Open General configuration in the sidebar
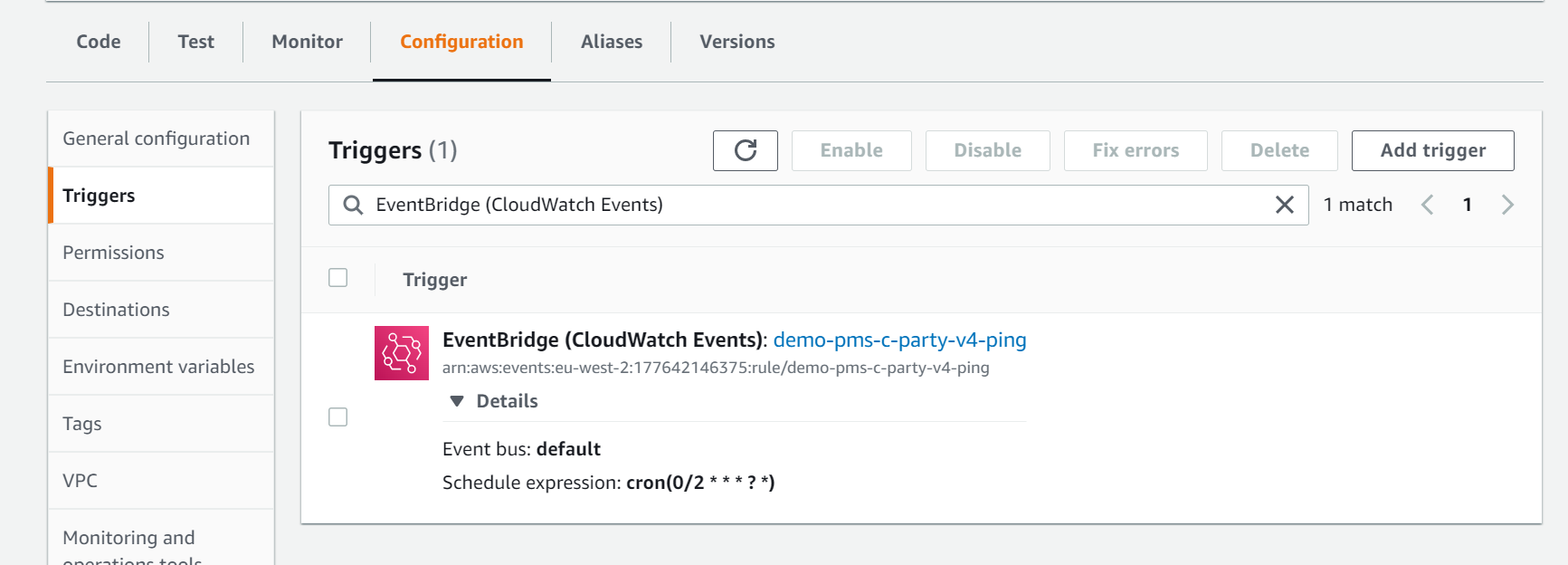The width and height of the screenshot is (1568, 565). tap(157, 139)
